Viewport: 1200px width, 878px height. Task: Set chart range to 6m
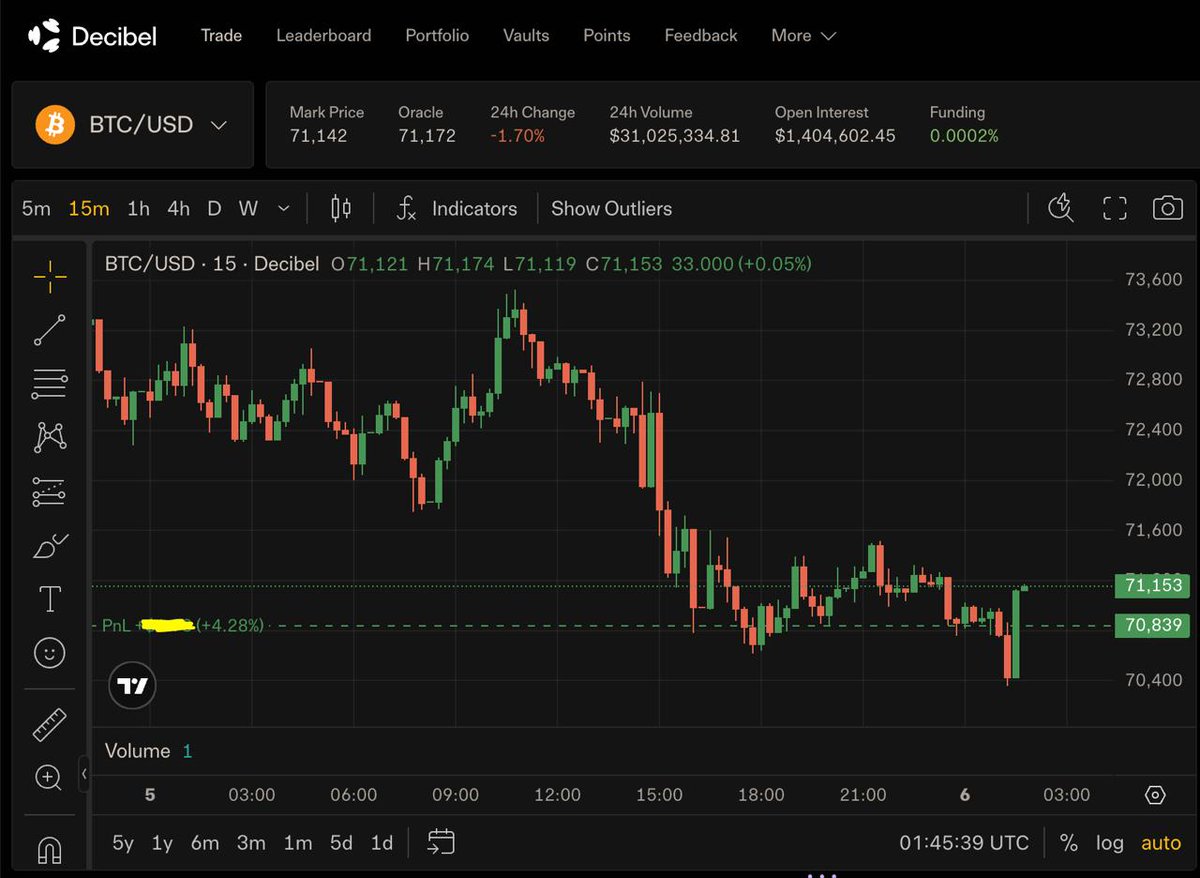205,843
